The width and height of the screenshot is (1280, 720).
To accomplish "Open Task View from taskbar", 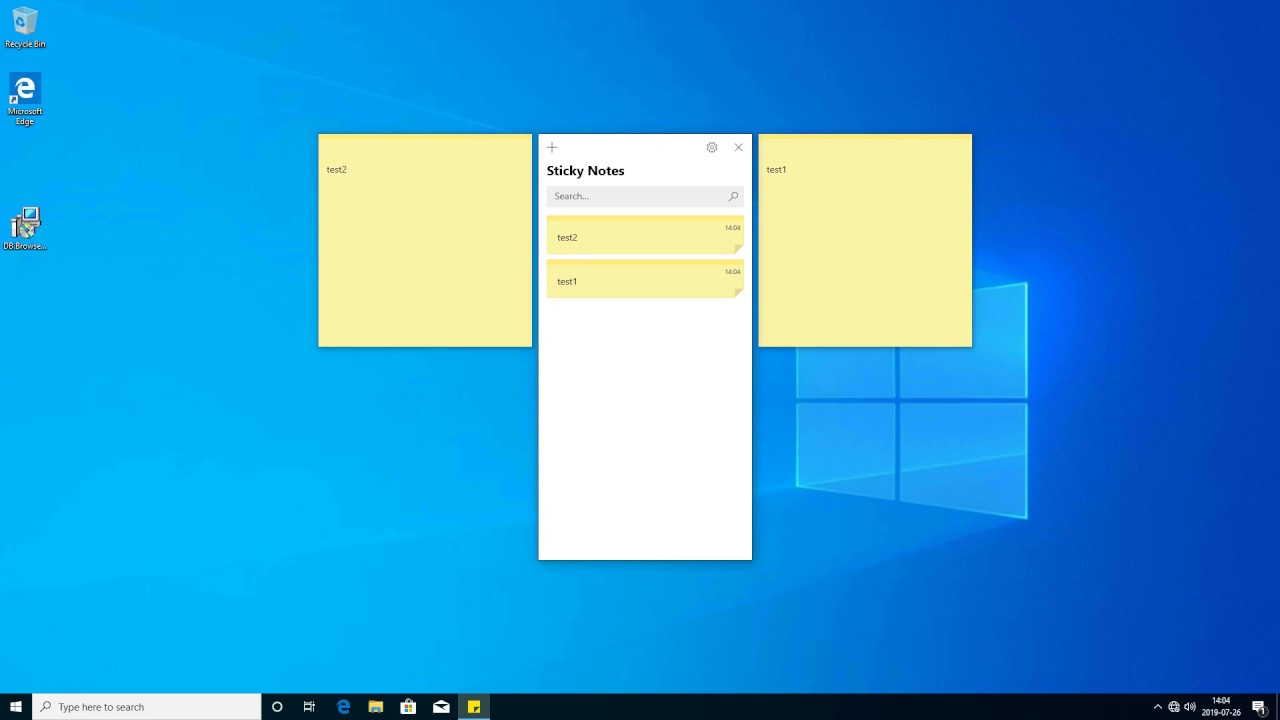I will (x=309, y=707).
